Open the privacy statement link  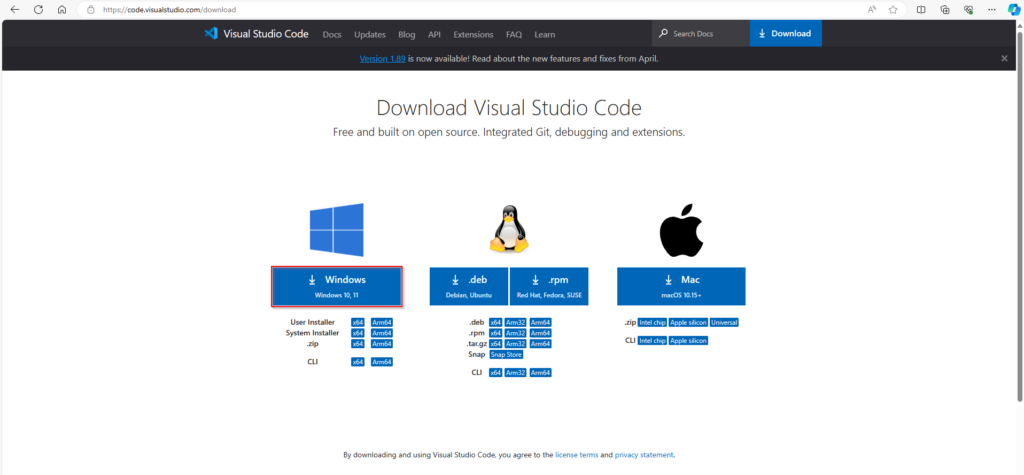644,455
